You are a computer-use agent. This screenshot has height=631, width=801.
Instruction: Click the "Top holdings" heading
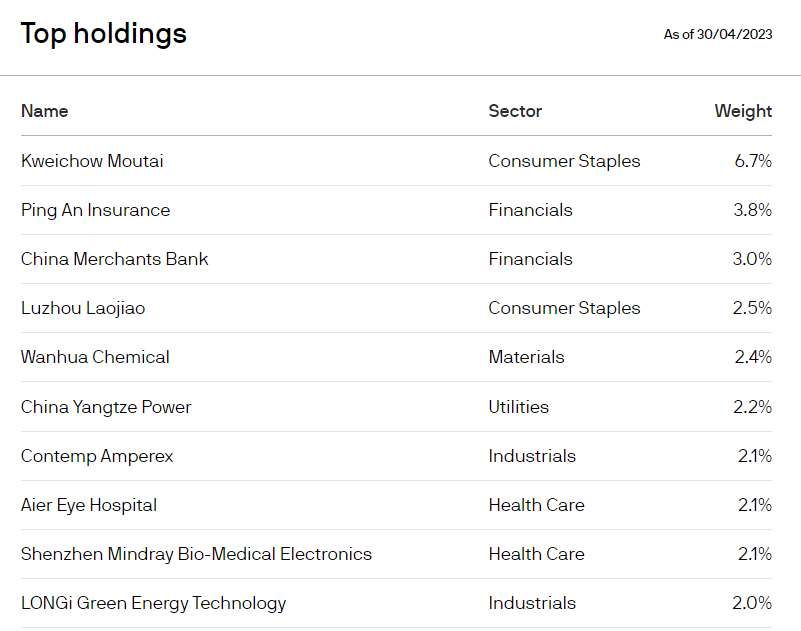pyautogui.click(x=103, y=34)
